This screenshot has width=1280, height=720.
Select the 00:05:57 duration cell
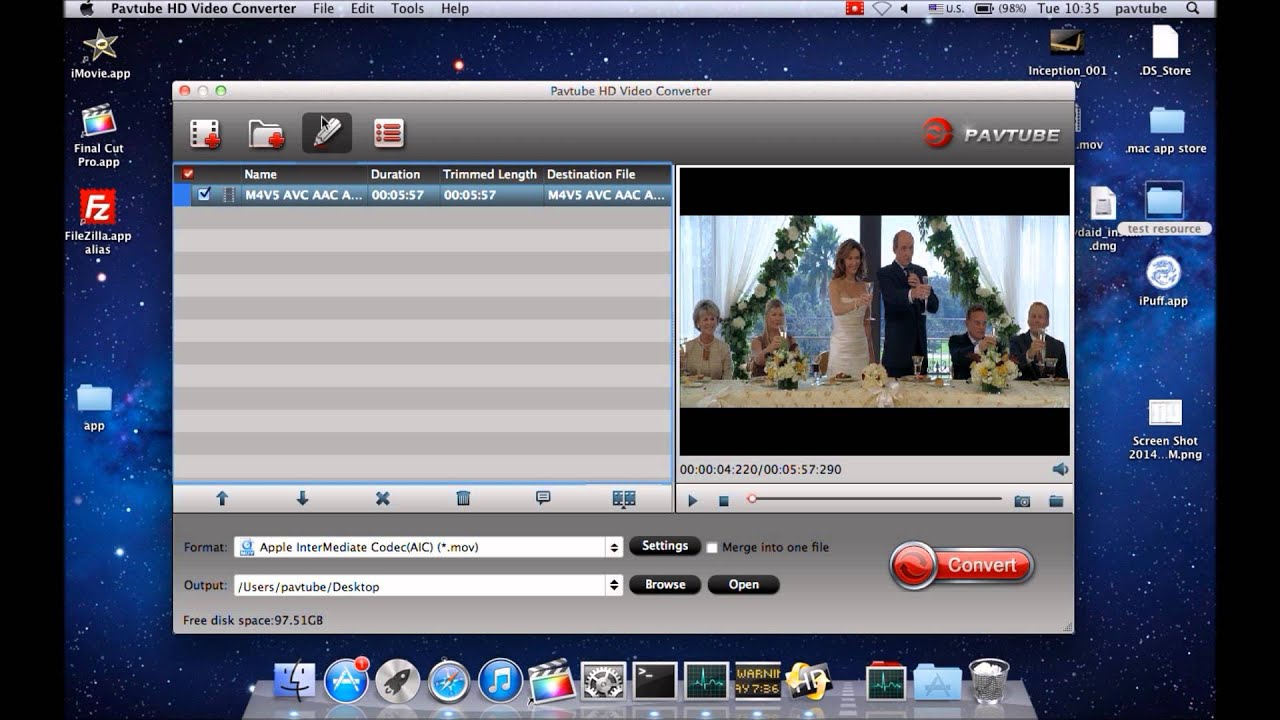point(398,195)
